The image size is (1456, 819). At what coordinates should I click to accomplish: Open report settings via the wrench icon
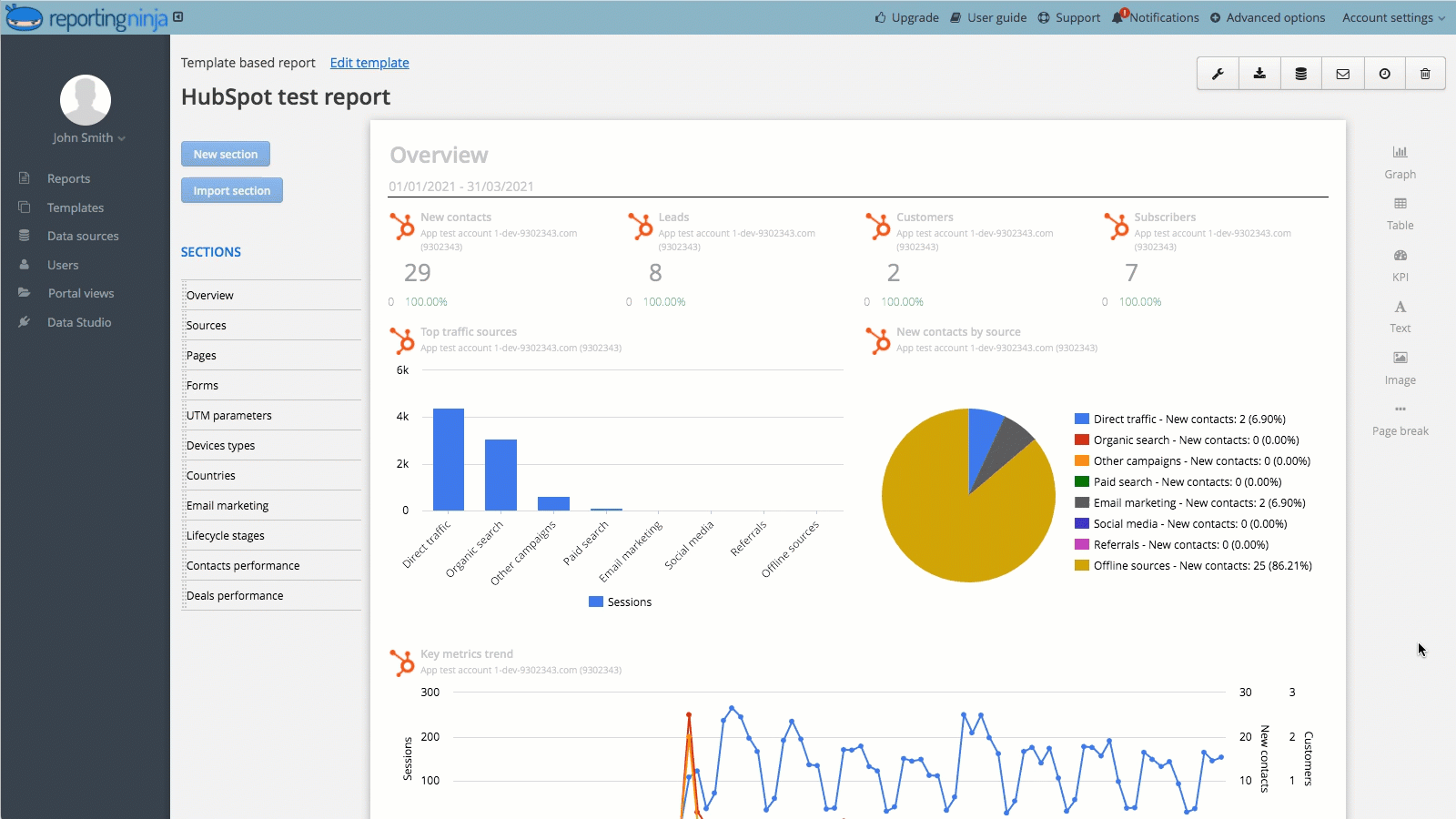(1218, 74)
